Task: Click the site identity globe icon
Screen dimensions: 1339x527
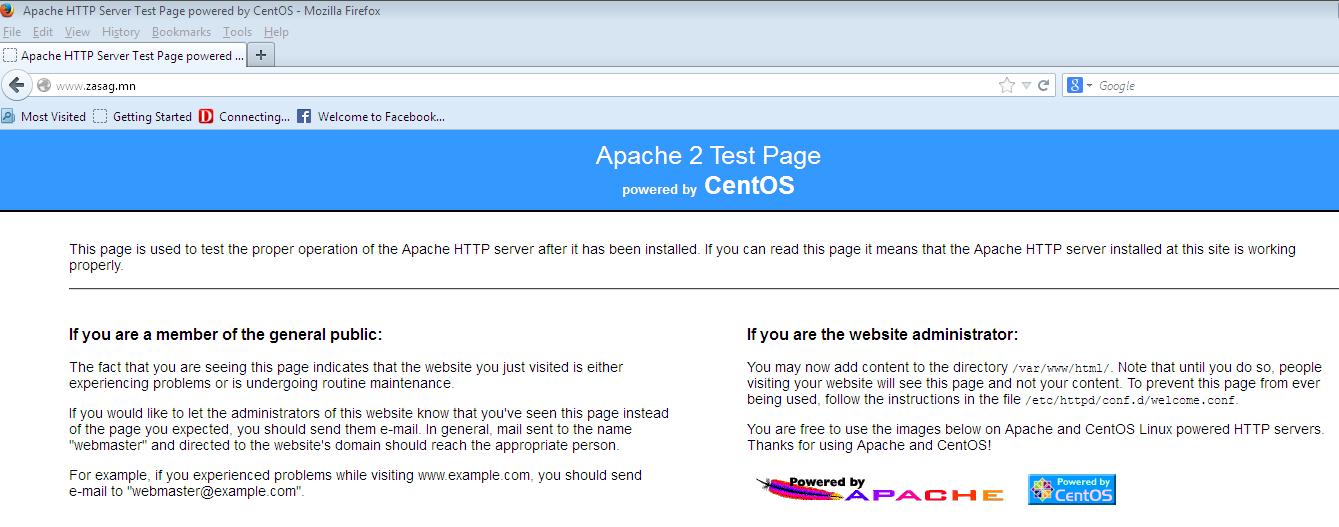Action: pyautogui.click(x=44, y=85)
